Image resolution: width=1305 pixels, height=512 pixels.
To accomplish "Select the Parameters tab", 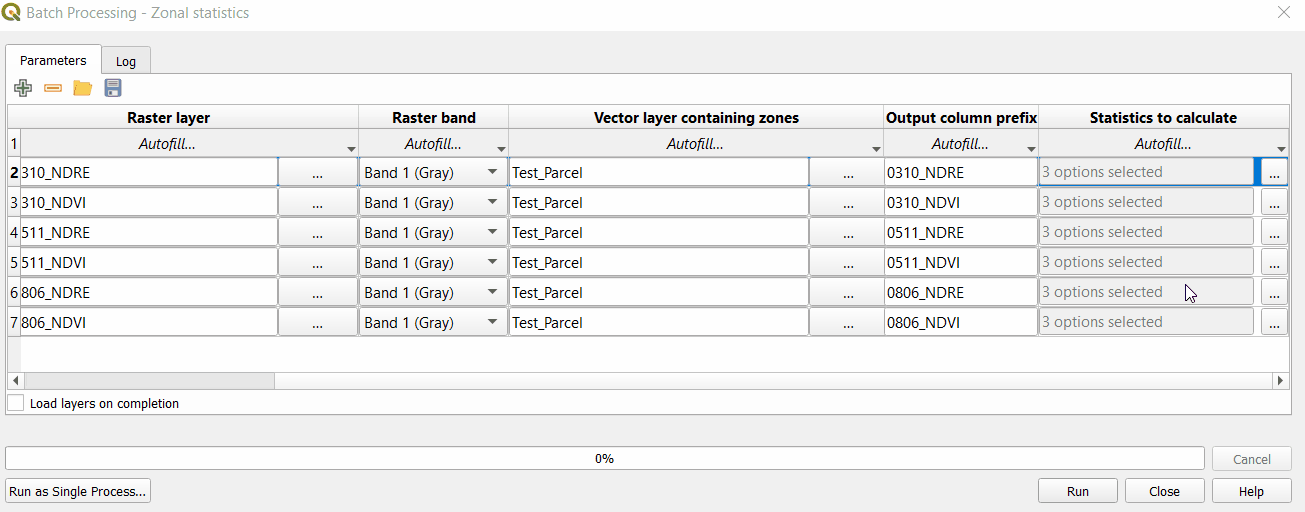I will [x=53, y=60].
